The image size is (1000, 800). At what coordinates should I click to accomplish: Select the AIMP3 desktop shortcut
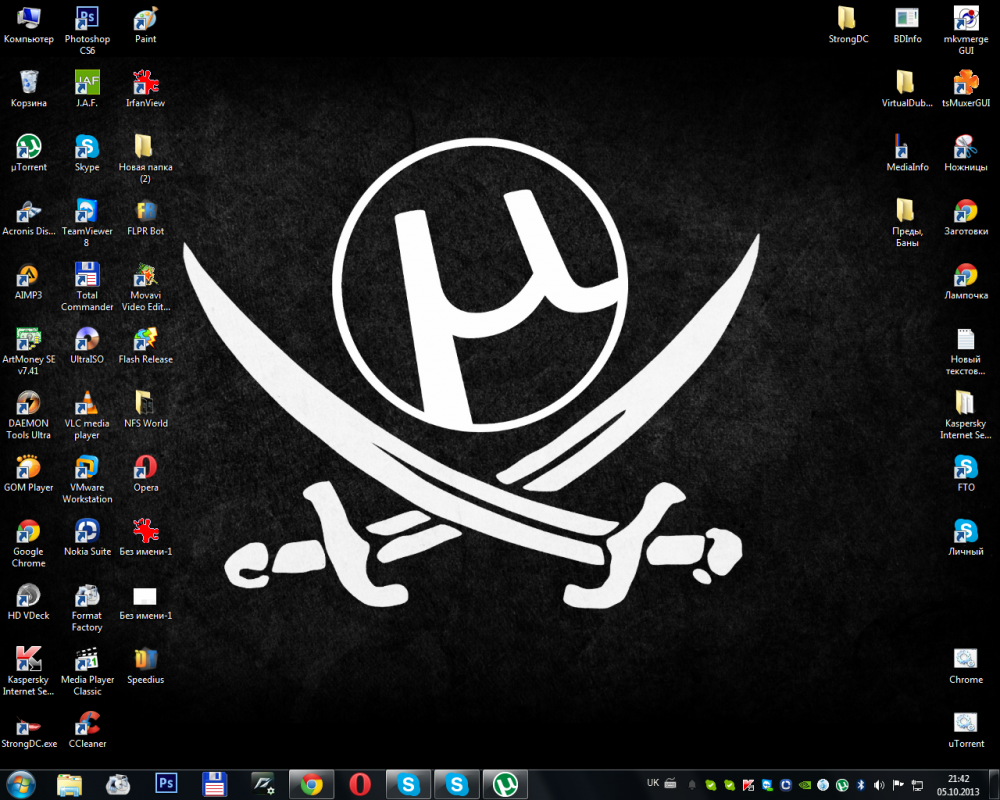coord(28,275)
